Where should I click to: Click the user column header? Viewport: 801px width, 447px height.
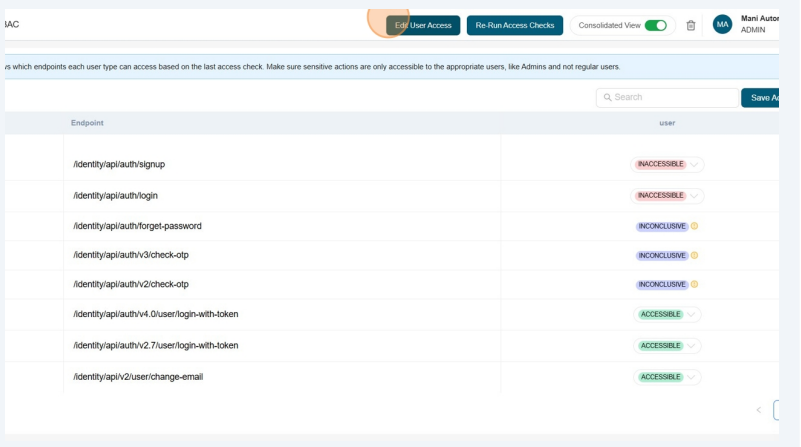pyautogui.click(x=667, y=123)
